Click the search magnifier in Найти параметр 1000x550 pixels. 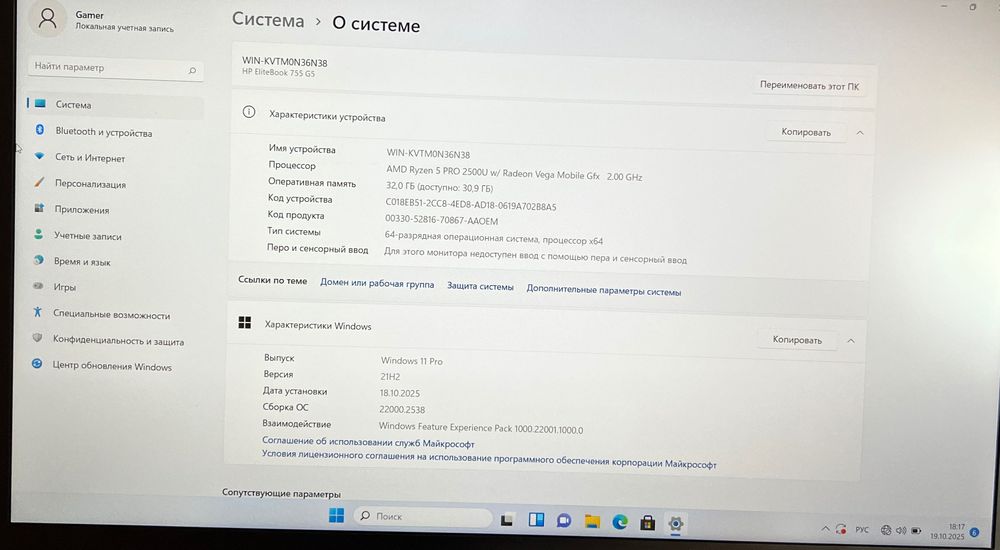(193, 70)
